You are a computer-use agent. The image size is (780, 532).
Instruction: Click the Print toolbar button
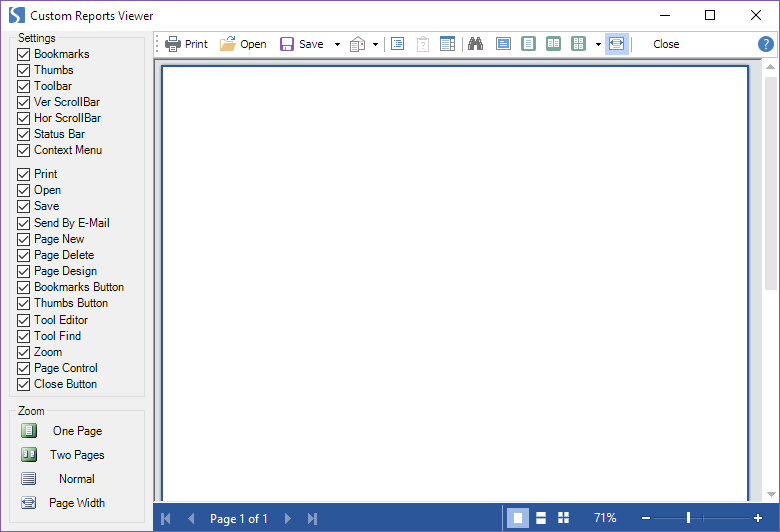click(x=186, y=44)
